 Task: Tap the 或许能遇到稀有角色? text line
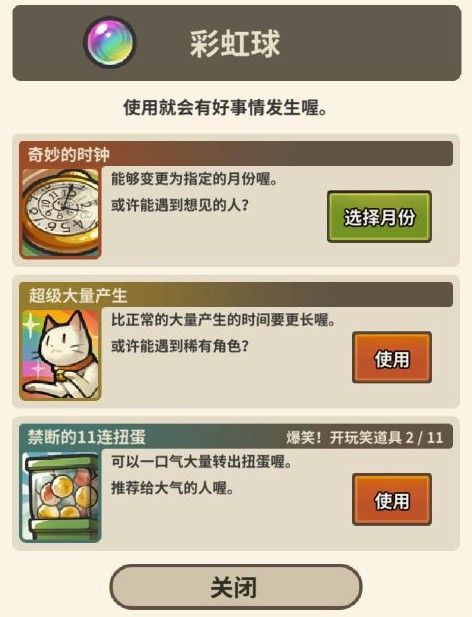tap(180, 346)
